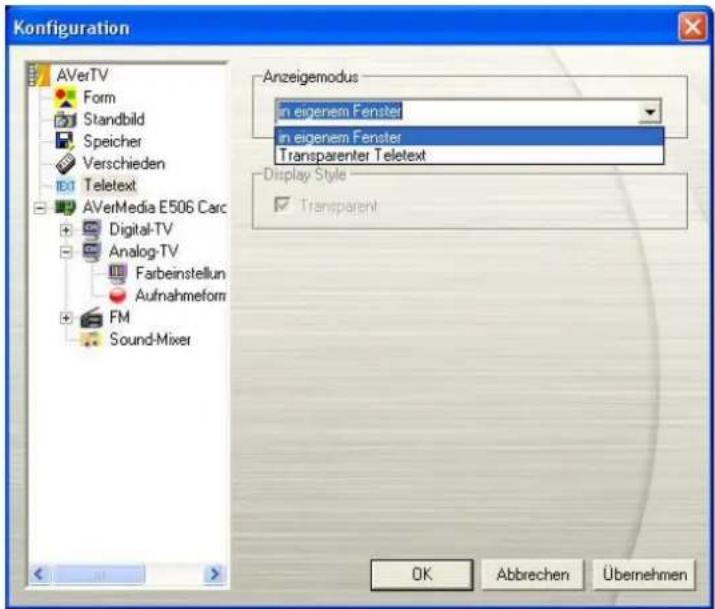Click the Analog-TV monitor icon
The image size is (715, 609).
[x=92, y=252]
